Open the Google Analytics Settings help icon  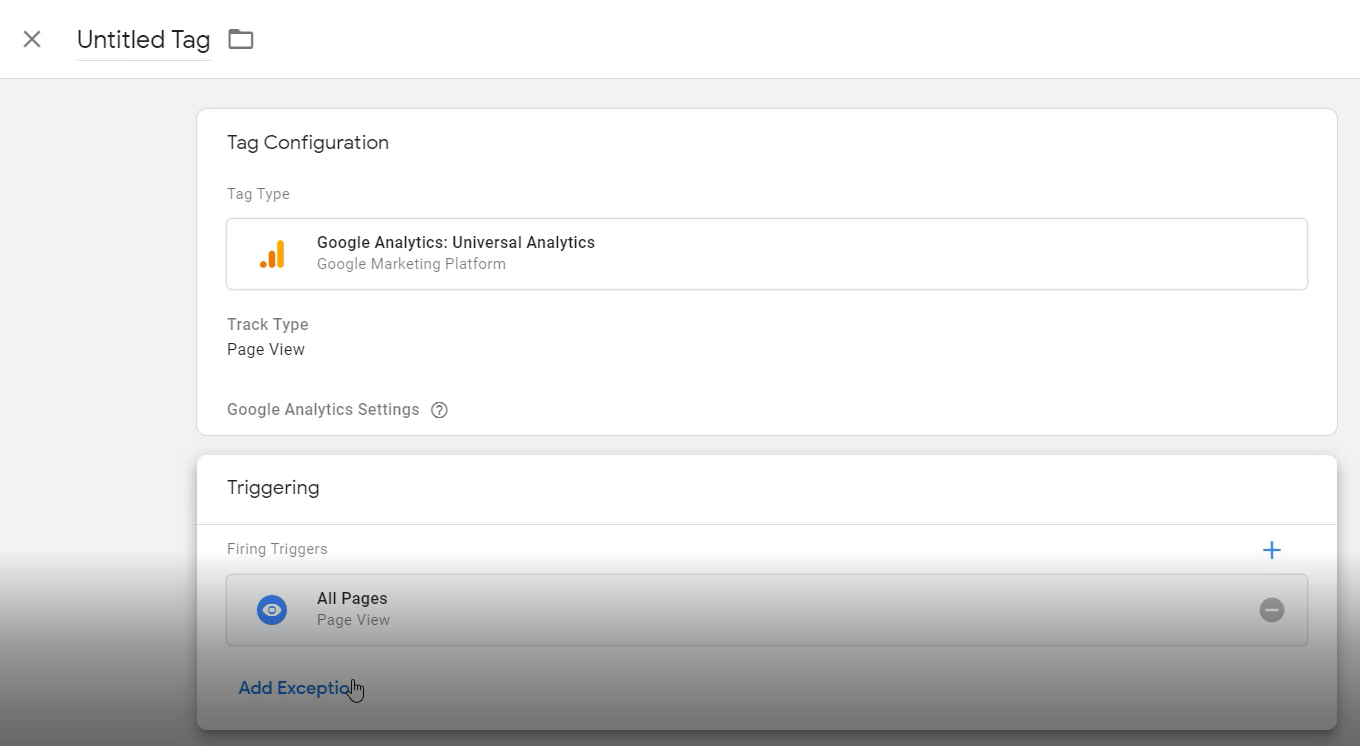point(439,410)
